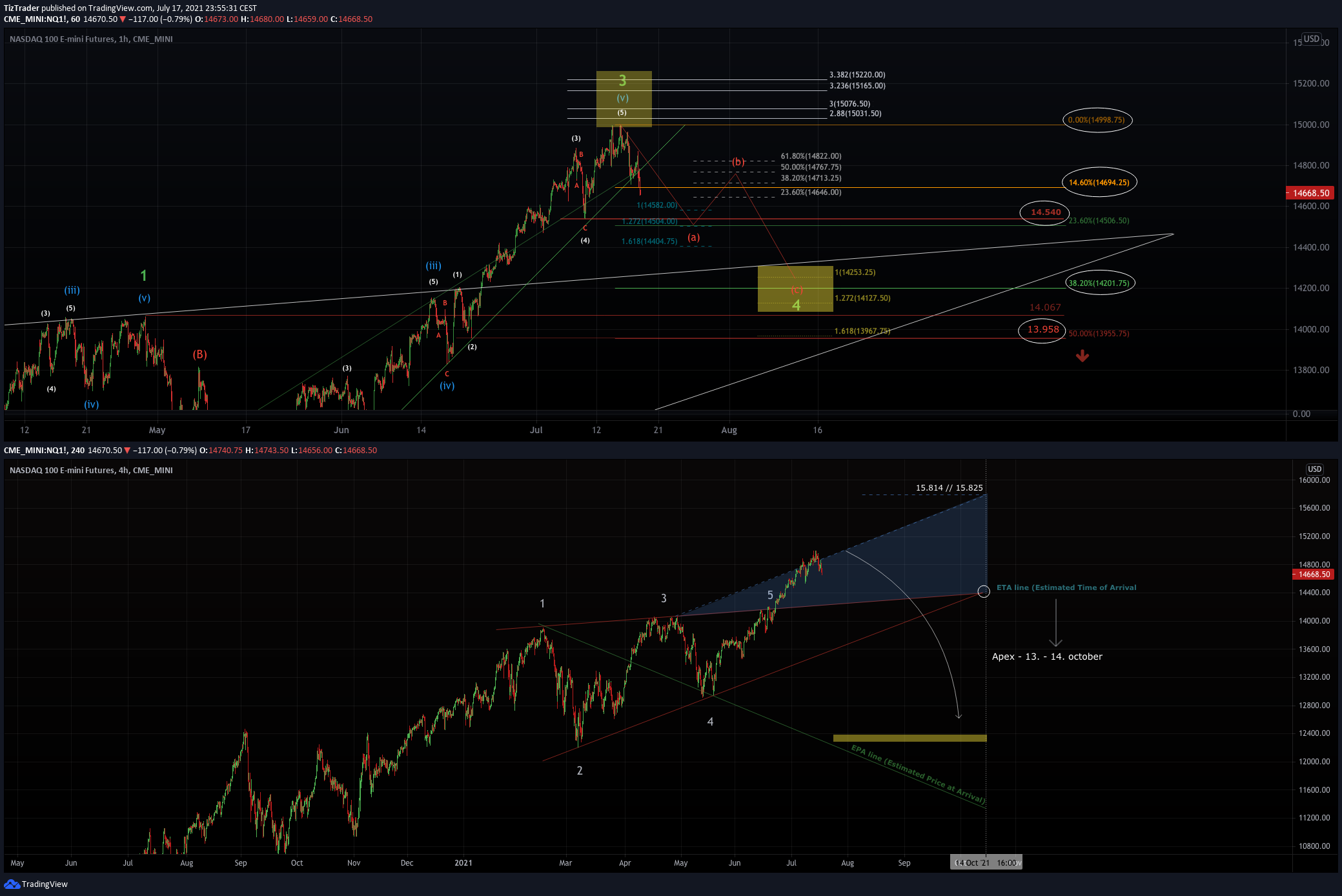Click the red down arrow marker near 13.958
Image resolution: width=1342 pixels, height=896 pixels.
point(1083,356)
